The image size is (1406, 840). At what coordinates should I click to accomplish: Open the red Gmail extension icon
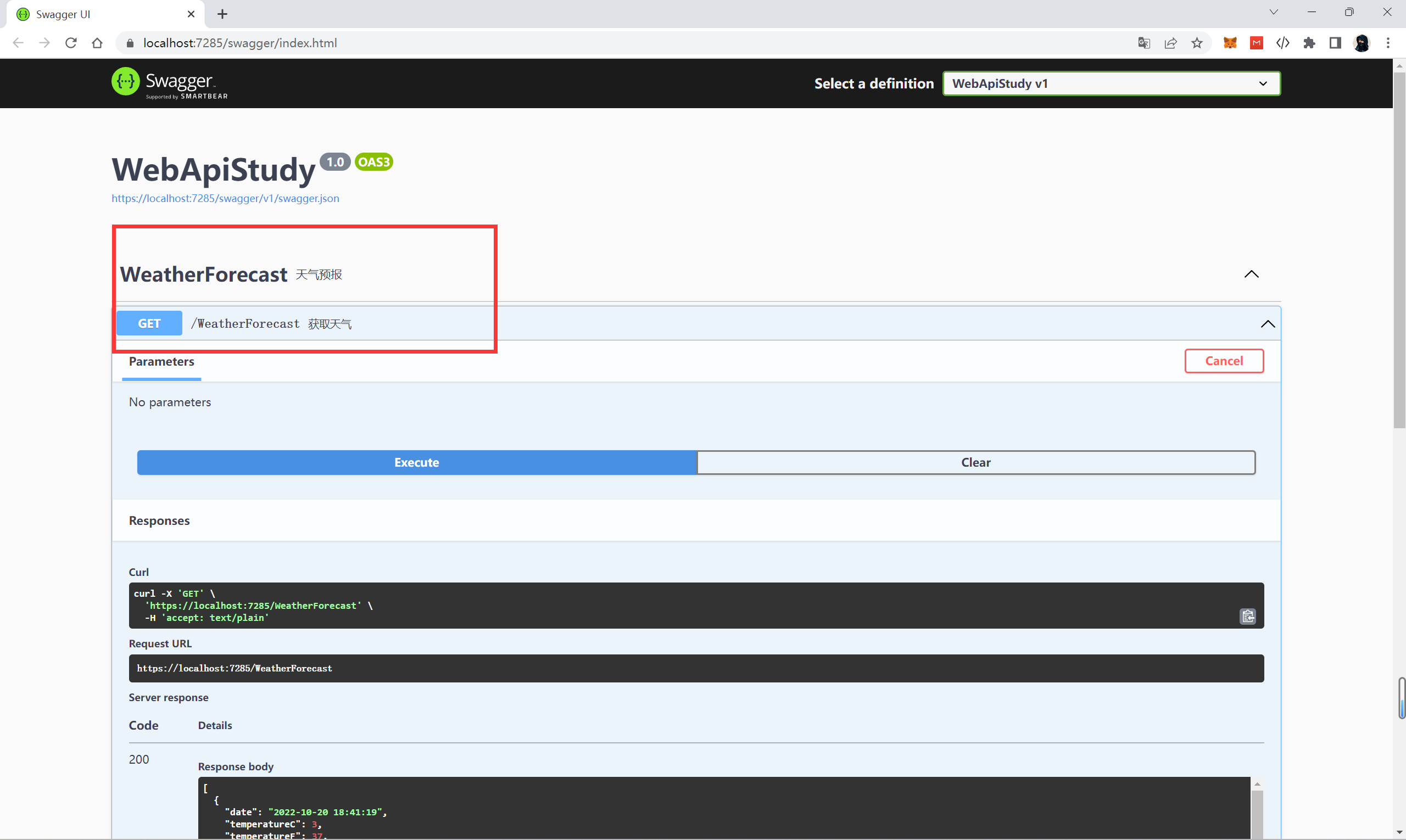pyautogui.click(x=1257, y=43)
